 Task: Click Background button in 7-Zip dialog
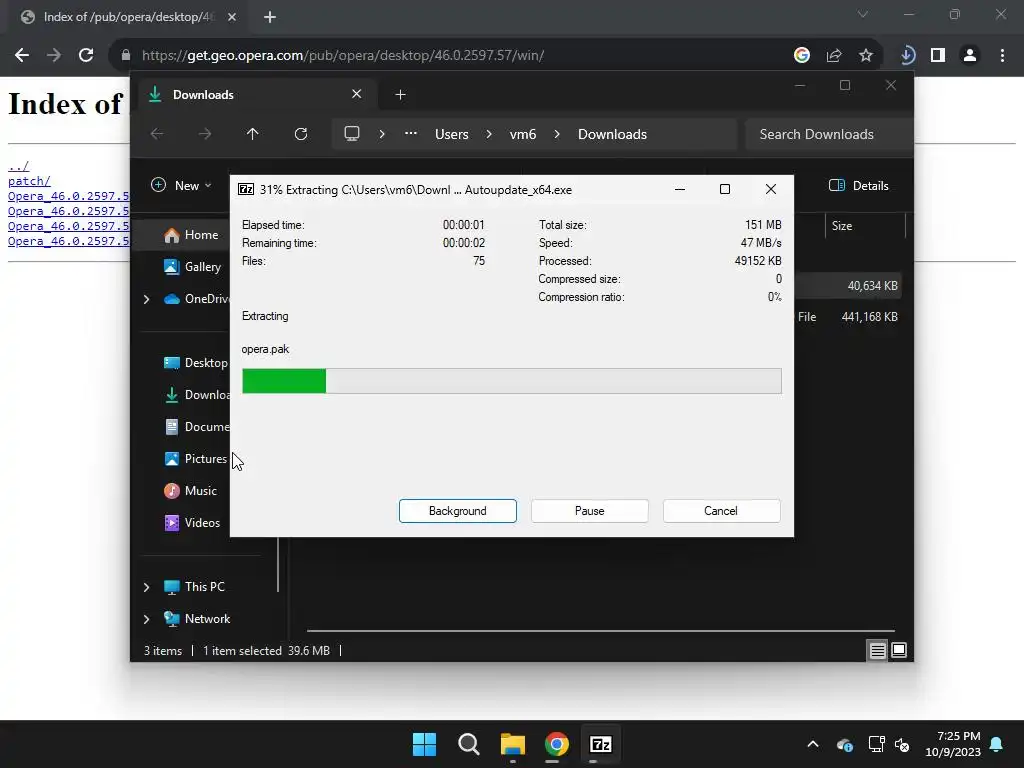457,511
